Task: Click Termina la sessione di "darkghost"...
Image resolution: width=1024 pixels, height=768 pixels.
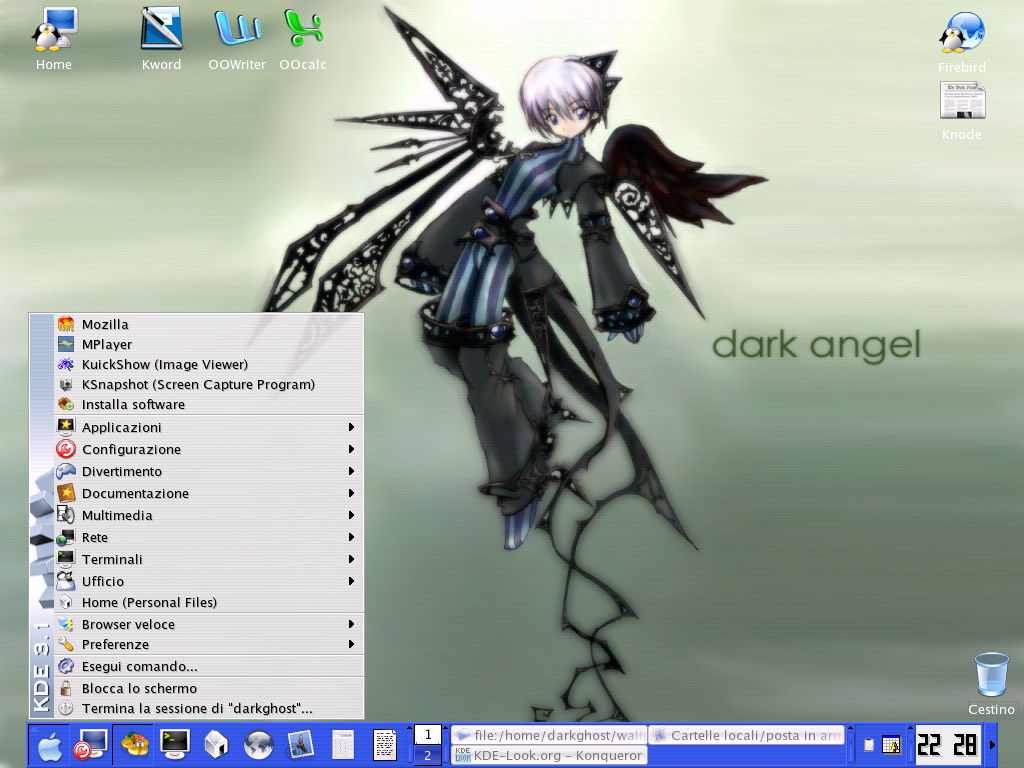Action: tap(209, 709)
